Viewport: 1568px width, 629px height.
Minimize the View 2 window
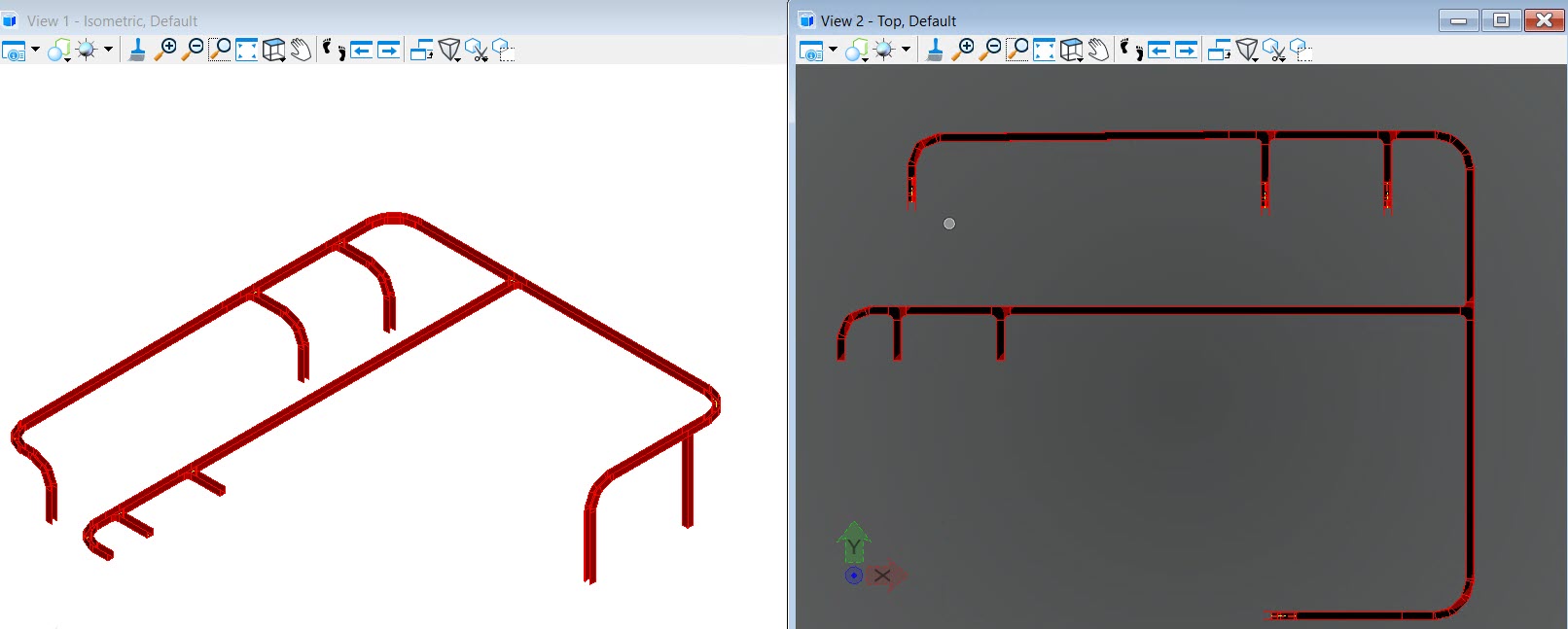(x=1458, y=20)
